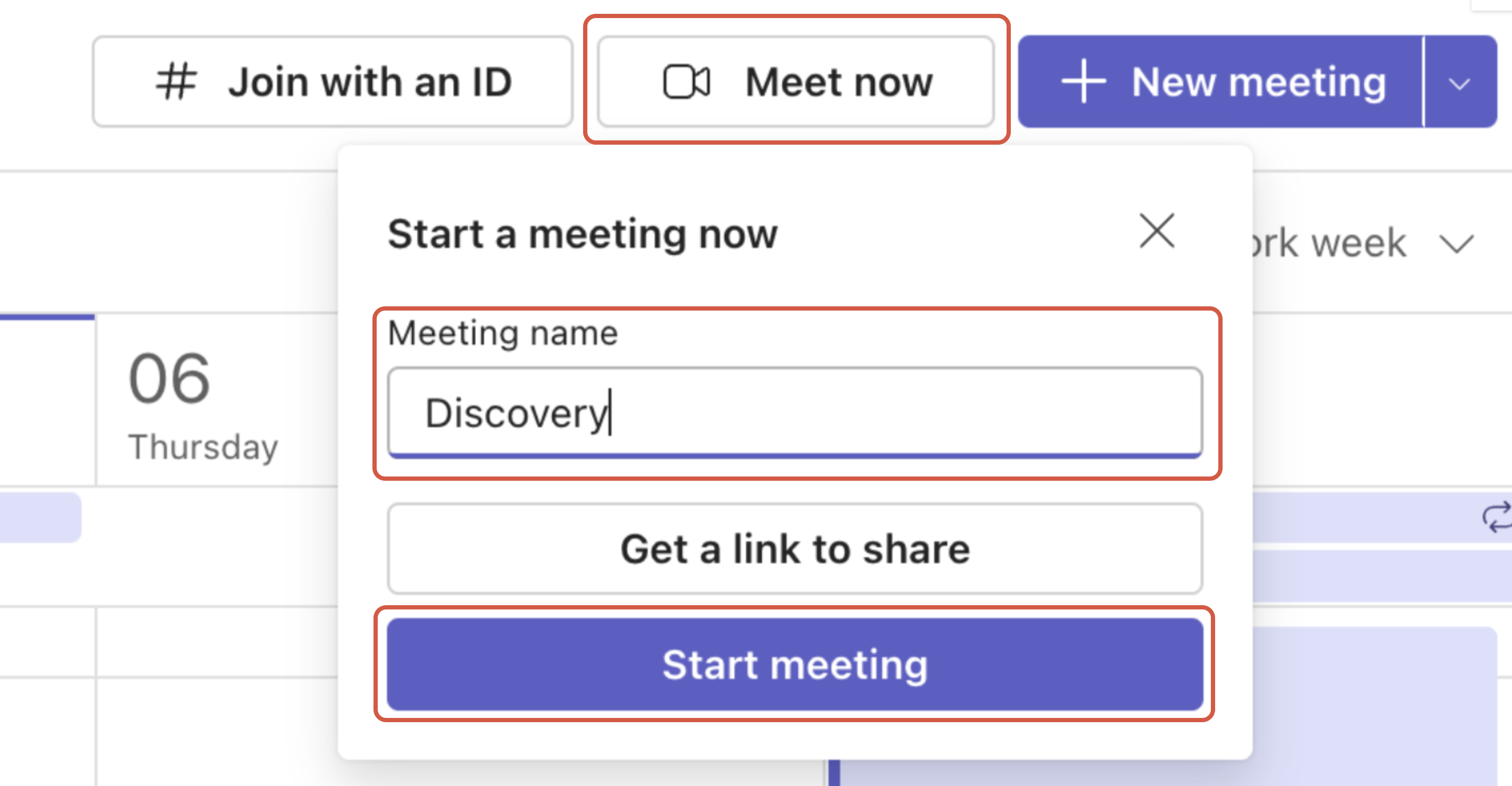Close the Start a meeting now popup

click(1156, 230)
